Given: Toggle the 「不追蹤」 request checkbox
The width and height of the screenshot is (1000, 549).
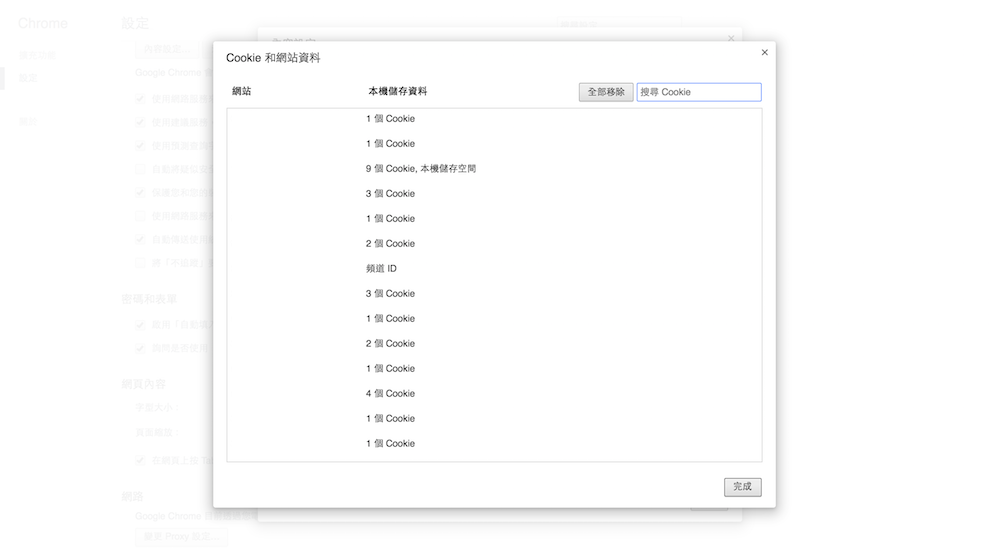Looking at the screenshot, I should point(141,263).
